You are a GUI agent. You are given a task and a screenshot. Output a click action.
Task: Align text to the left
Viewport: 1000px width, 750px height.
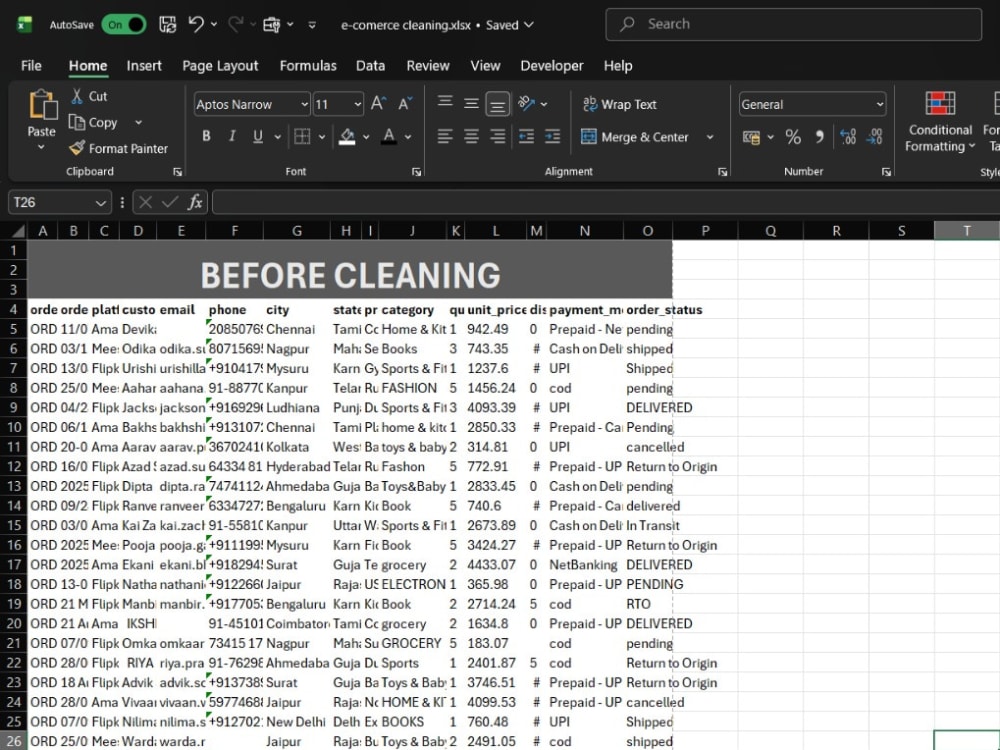click(x=445, y=136)
